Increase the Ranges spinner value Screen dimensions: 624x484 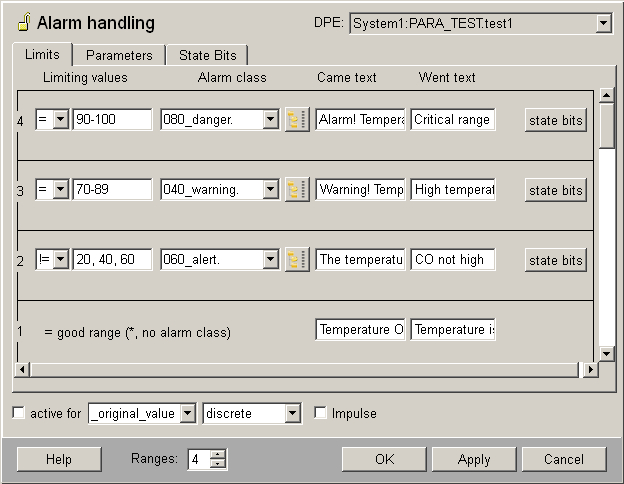[218, 455]
